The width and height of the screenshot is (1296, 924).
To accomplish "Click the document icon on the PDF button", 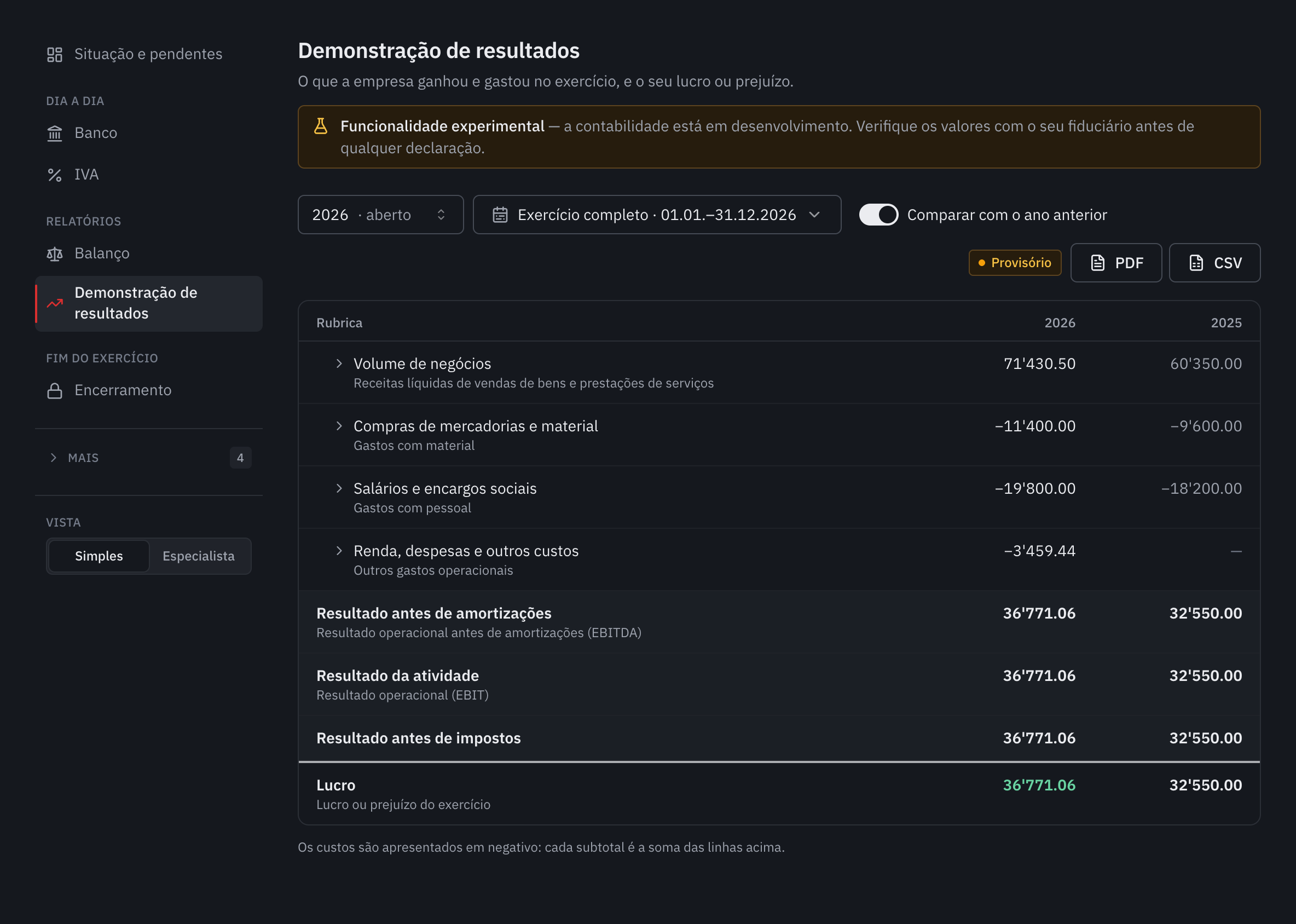I will (1097, 263).
